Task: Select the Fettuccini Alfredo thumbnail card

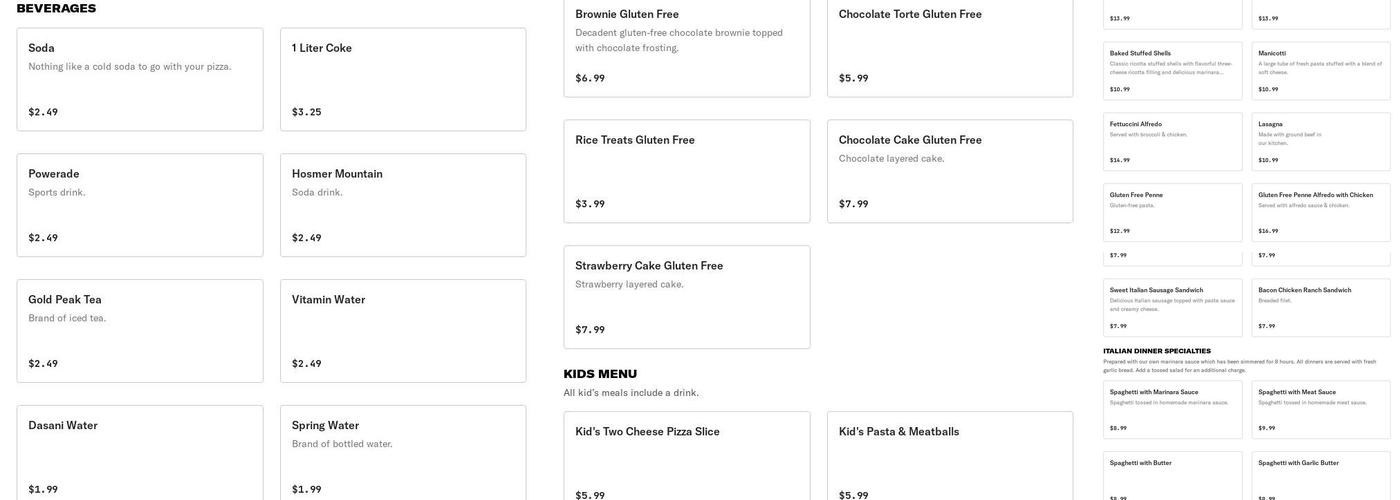Action: pos(1173,141)
